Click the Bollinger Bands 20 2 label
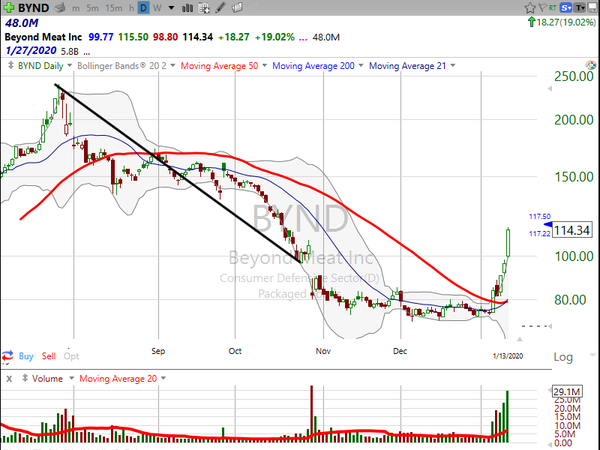 [122, 66]
